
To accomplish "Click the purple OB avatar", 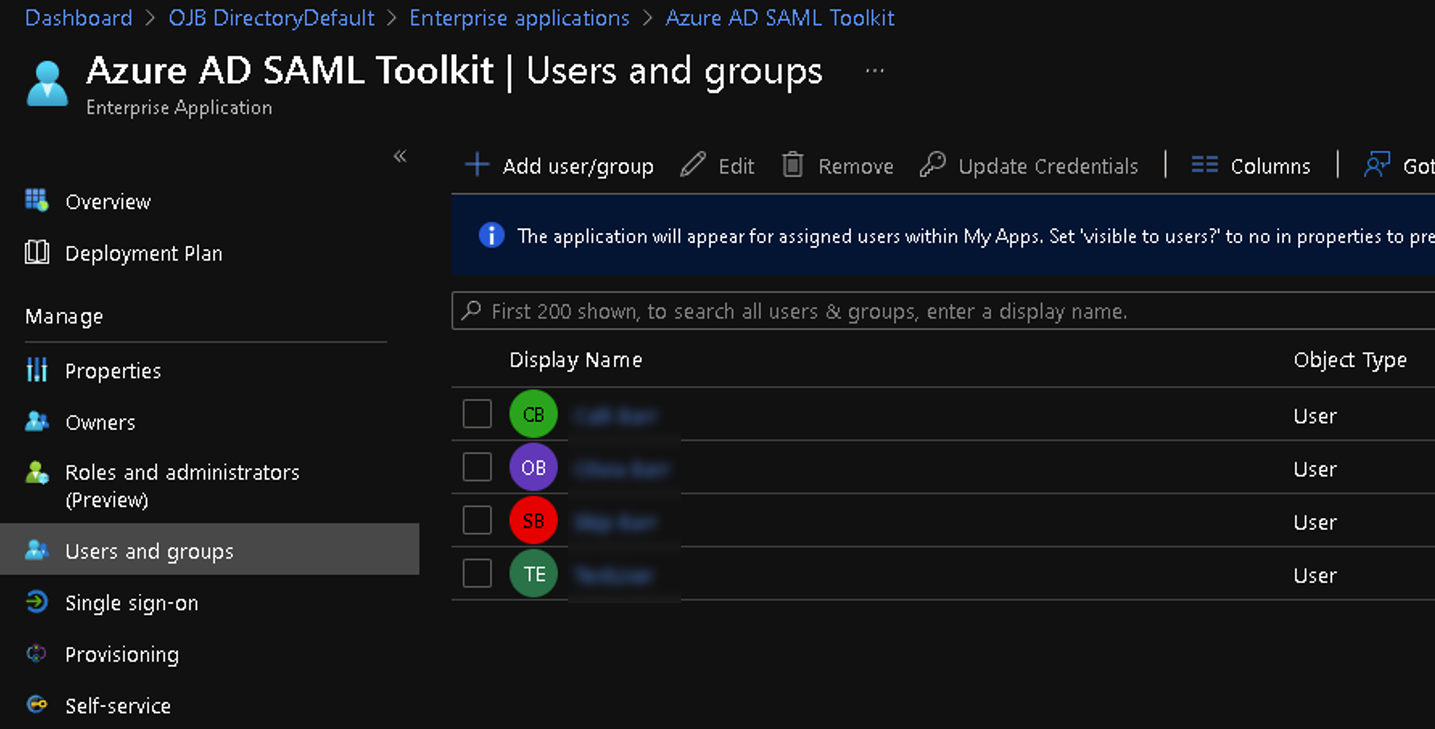I will [534, 467].
